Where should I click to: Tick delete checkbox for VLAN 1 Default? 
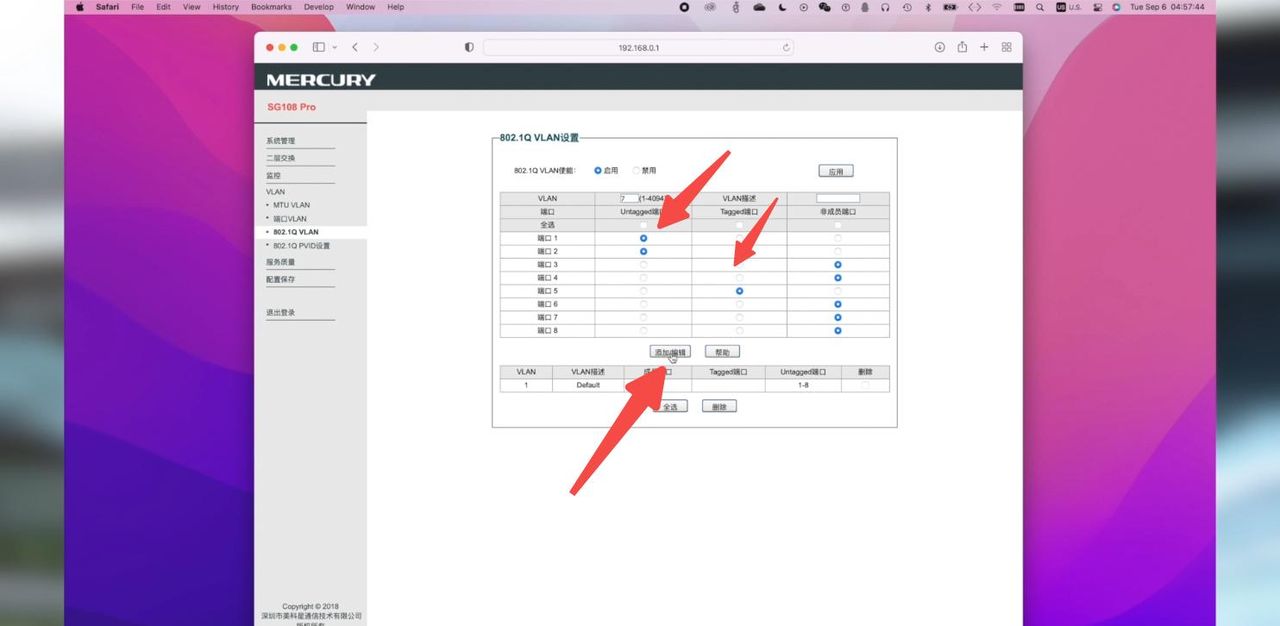click(864, 385)
